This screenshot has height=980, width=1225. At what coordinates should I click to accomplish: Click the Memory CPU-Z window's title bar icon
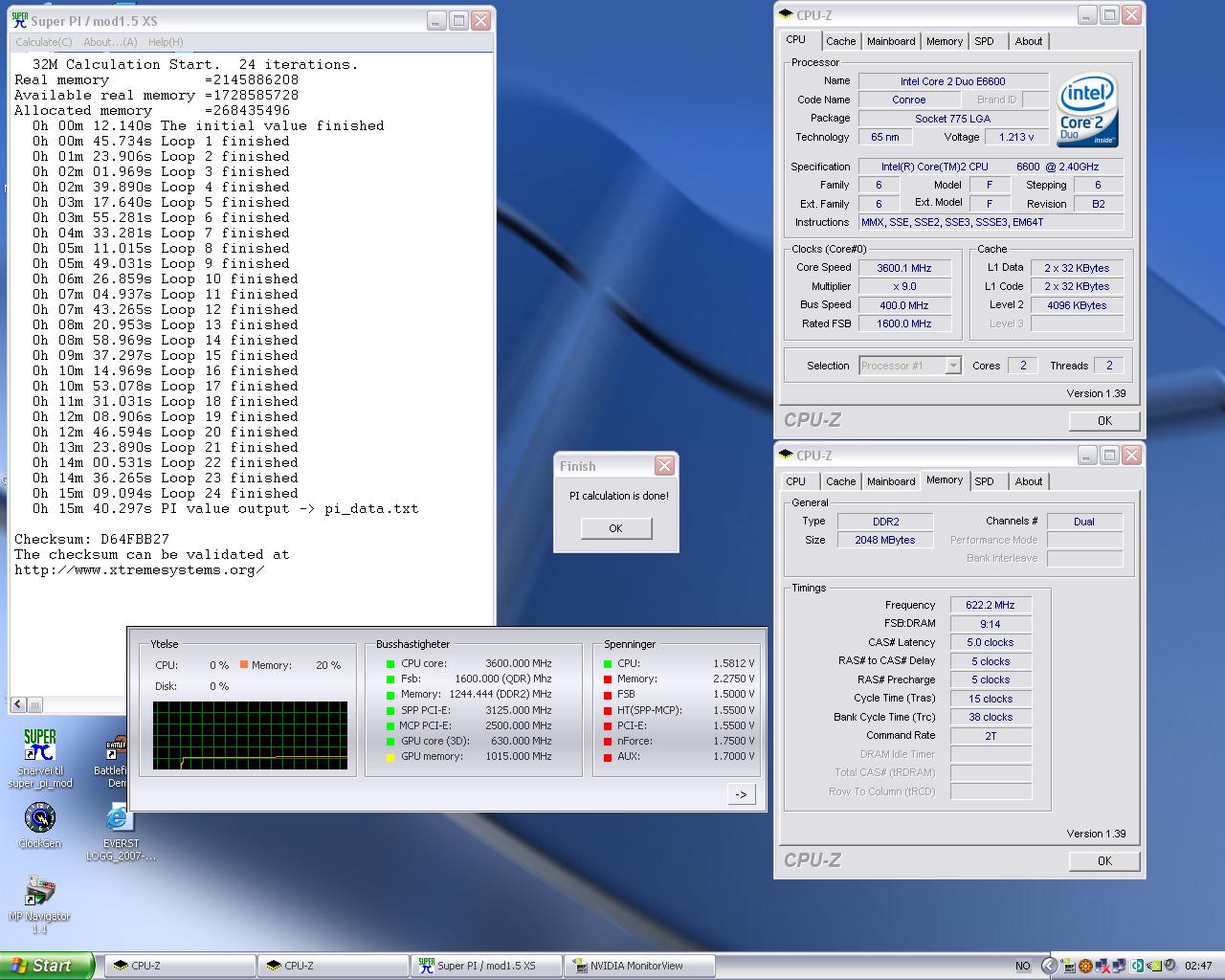point(786,455)
